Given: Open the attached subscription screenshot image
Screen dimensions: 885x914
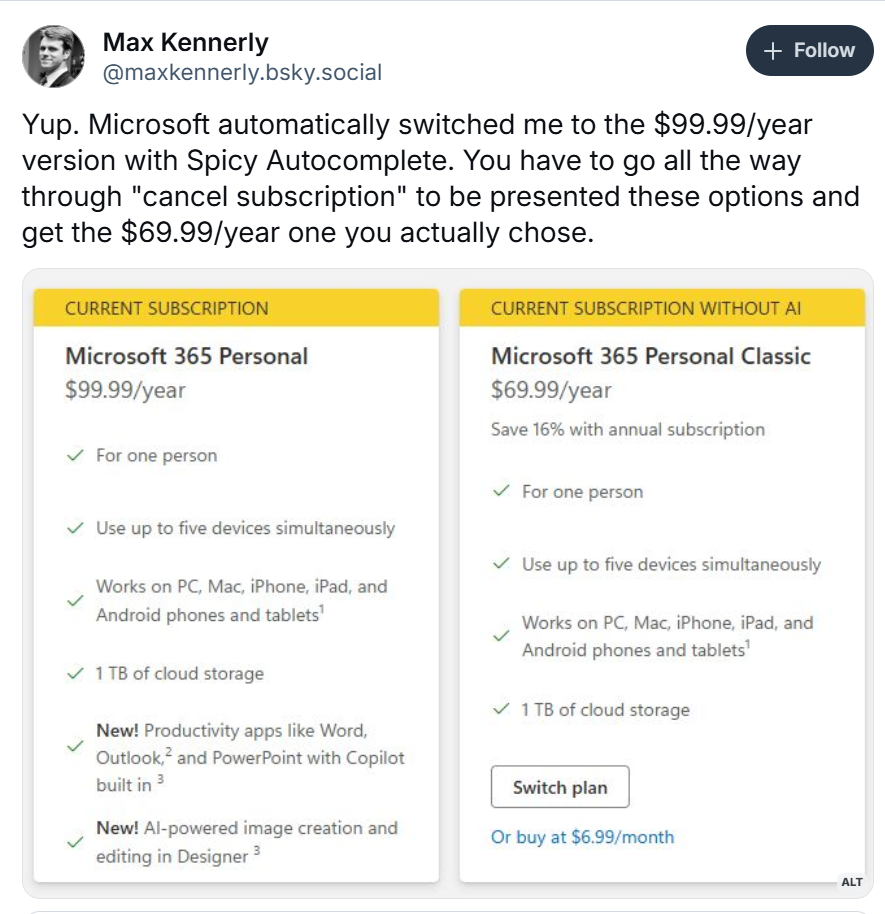Looking at the screenshot, I should pyautogui.click(x=448, y=583).
